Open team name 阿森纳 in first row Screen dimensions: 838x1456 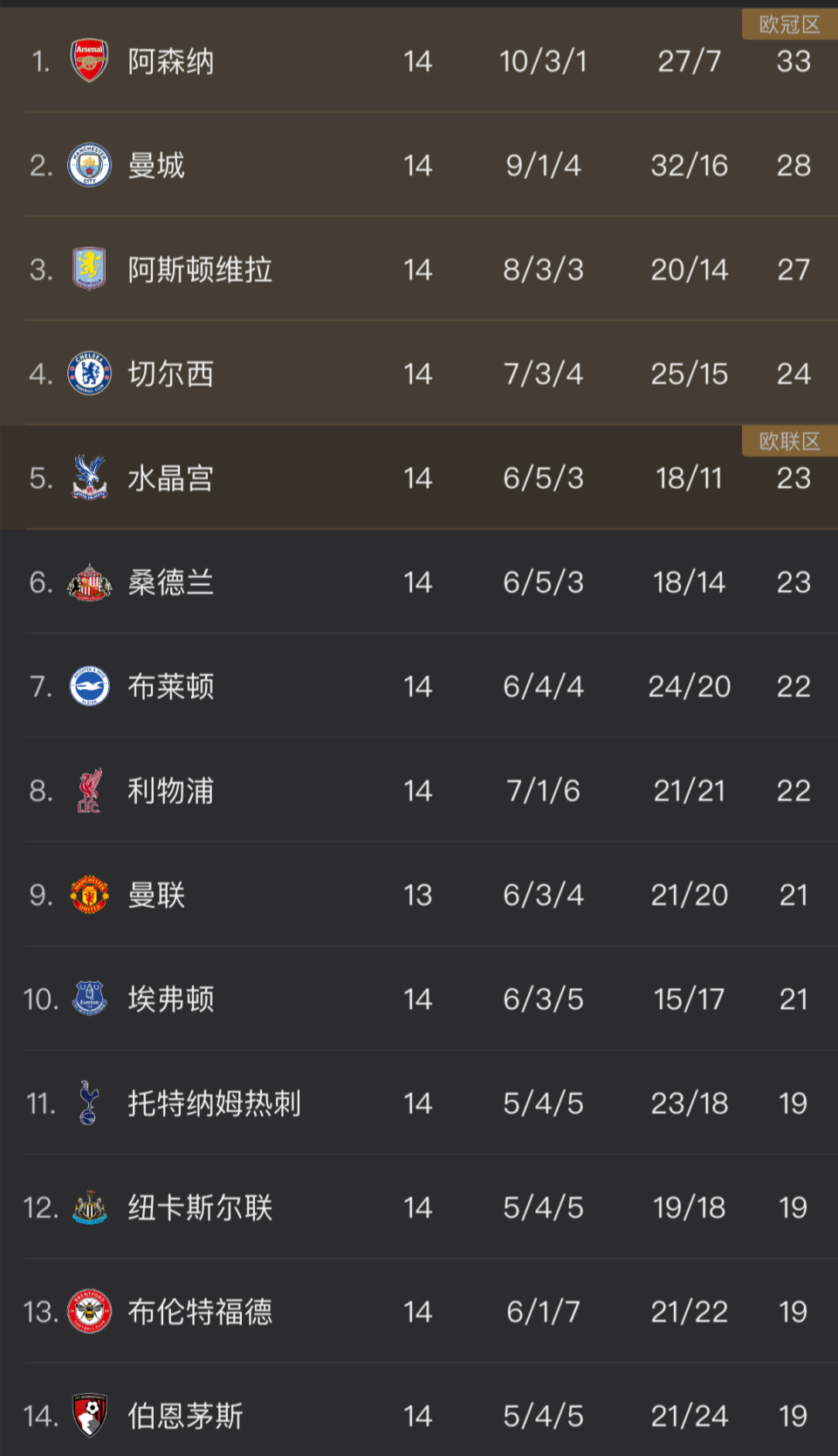[171, 61]
